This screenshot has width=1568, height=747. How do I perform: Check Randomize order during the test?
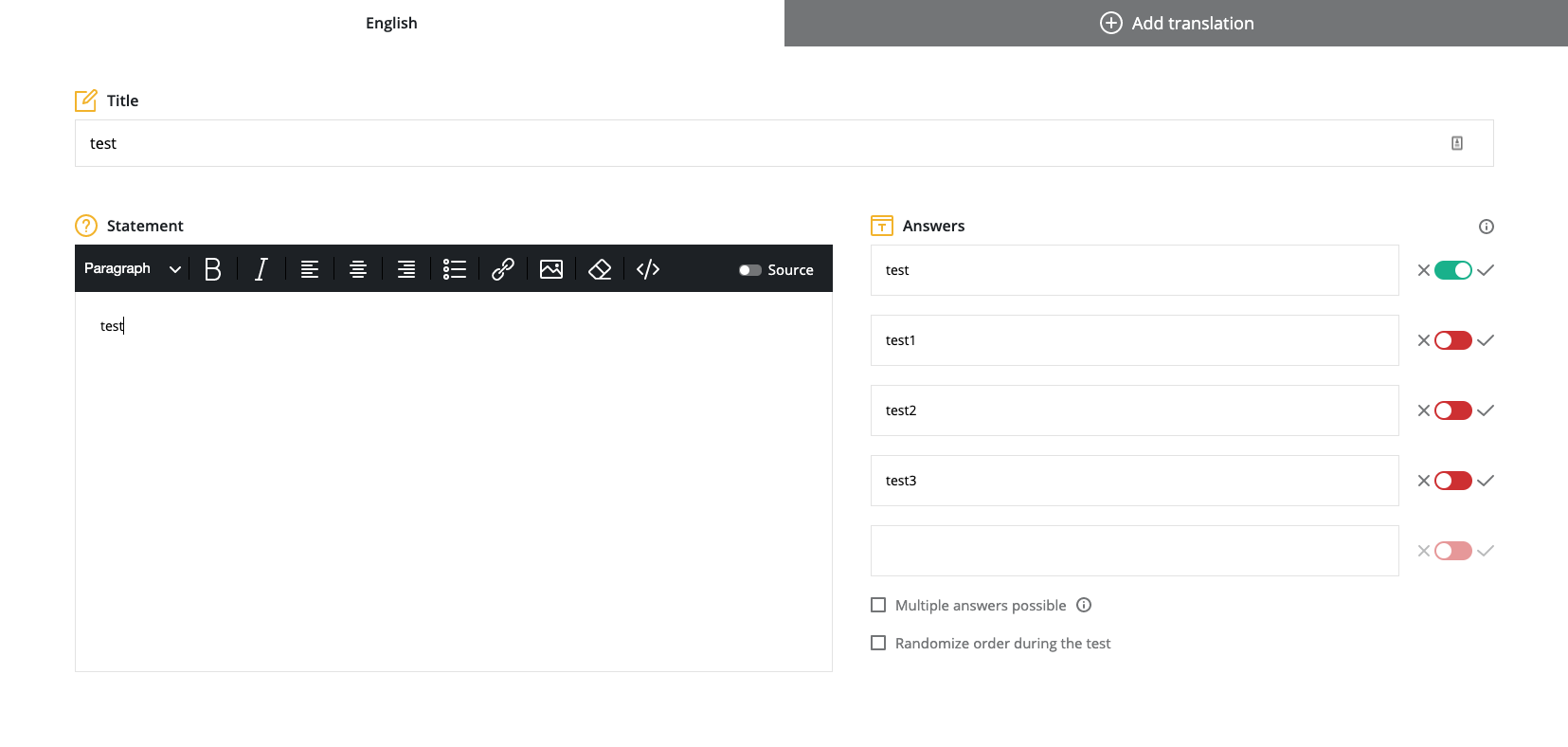(x=878, y=643)
